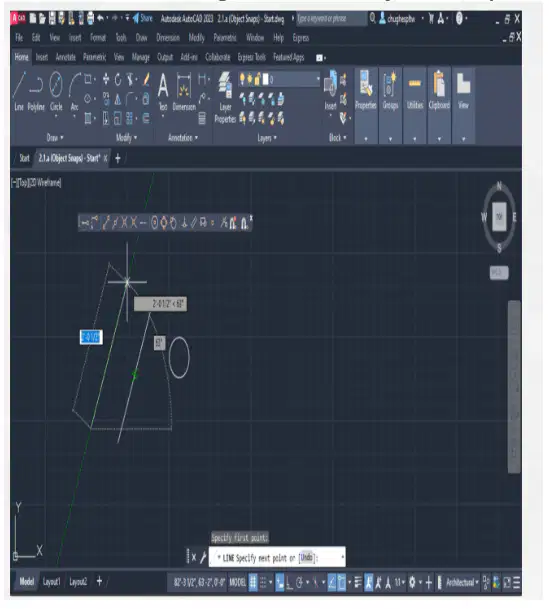Open the Format menu
Image resolution: width=549 pixels, height=609 pixels.
(98, 38)
